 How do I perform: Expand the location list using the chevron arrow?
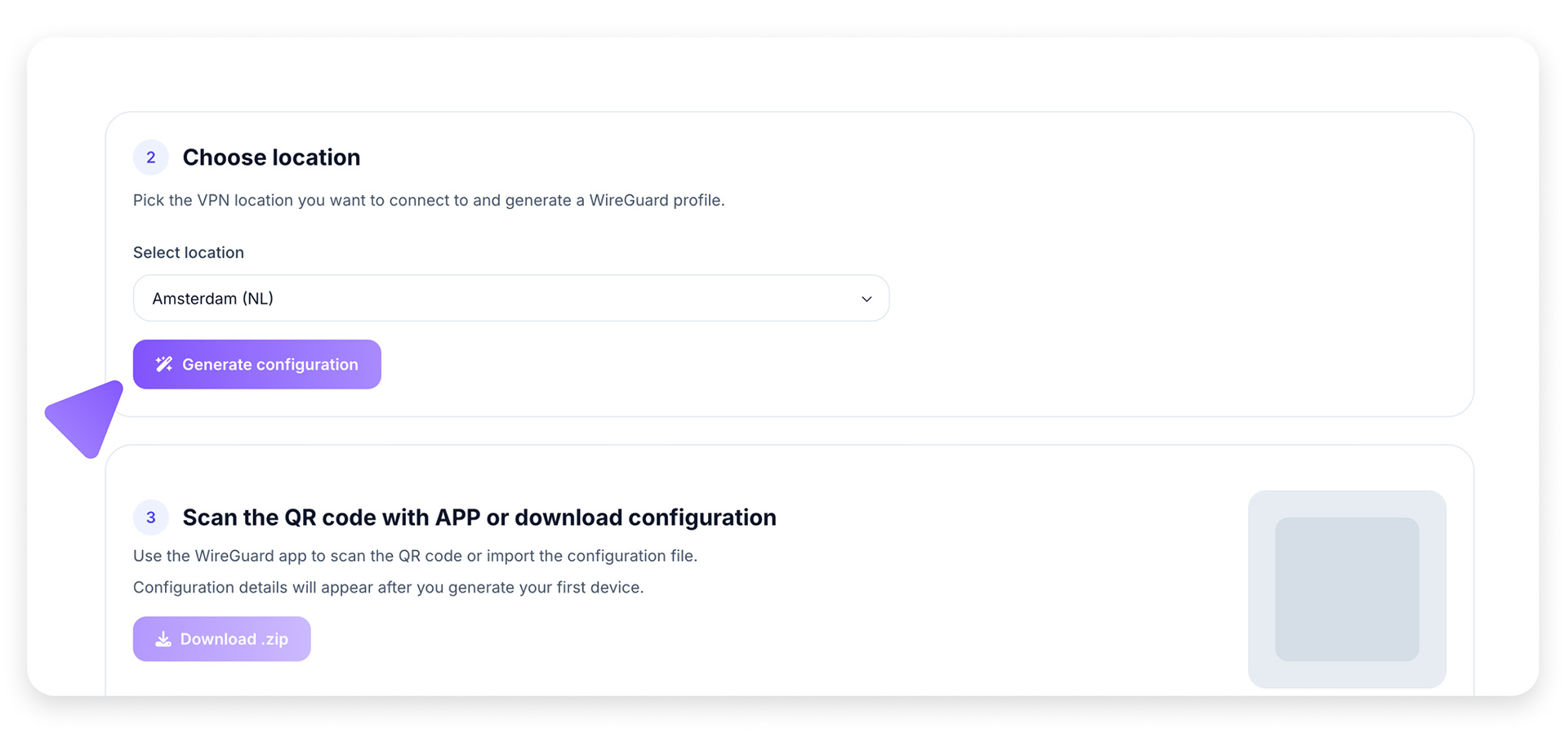click(x=866, y=299)
